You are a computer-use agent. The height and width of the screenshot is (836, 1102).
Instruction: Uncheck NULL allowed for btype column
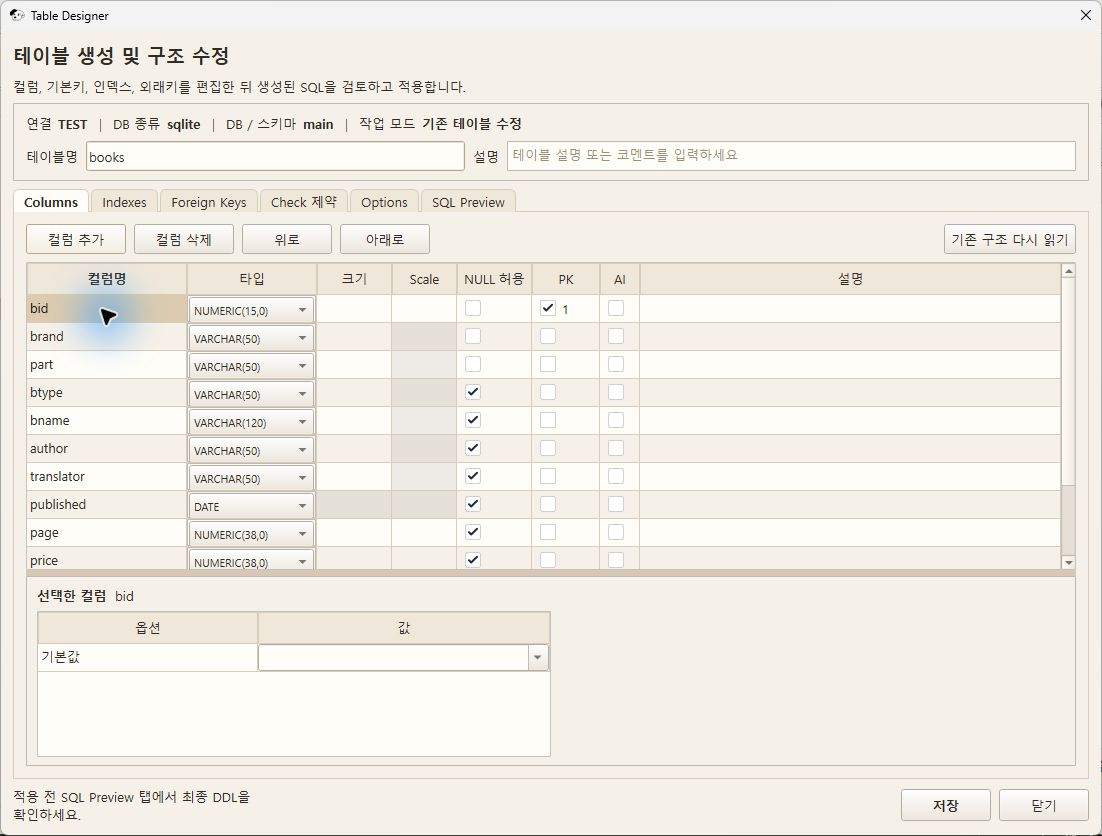tap(473, 392)
